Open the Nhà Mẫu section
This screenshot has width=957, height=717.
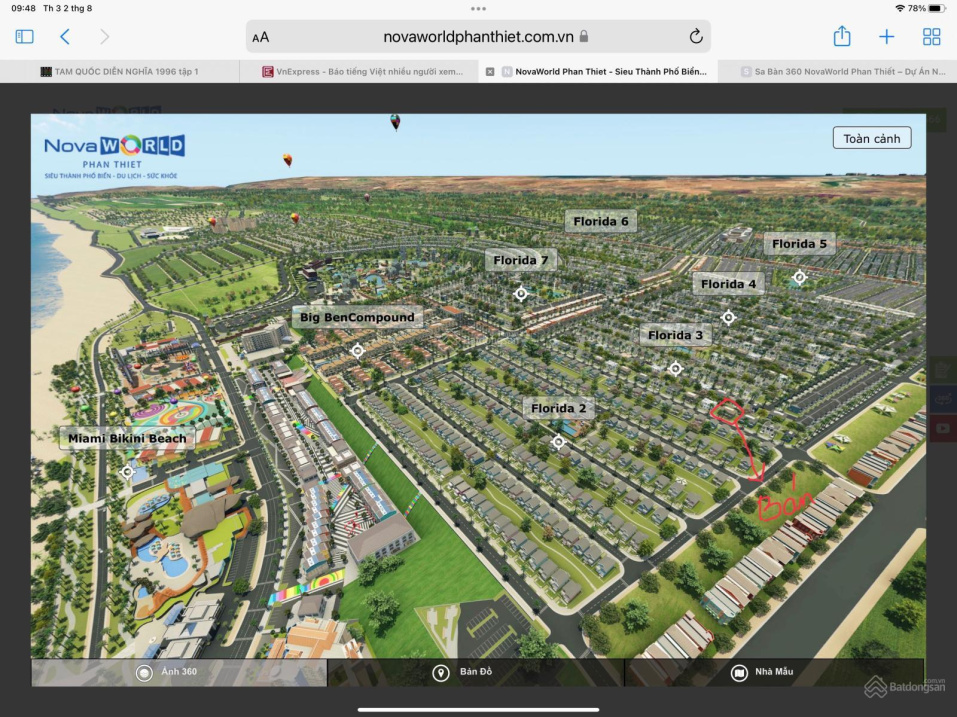pos(774,672)
